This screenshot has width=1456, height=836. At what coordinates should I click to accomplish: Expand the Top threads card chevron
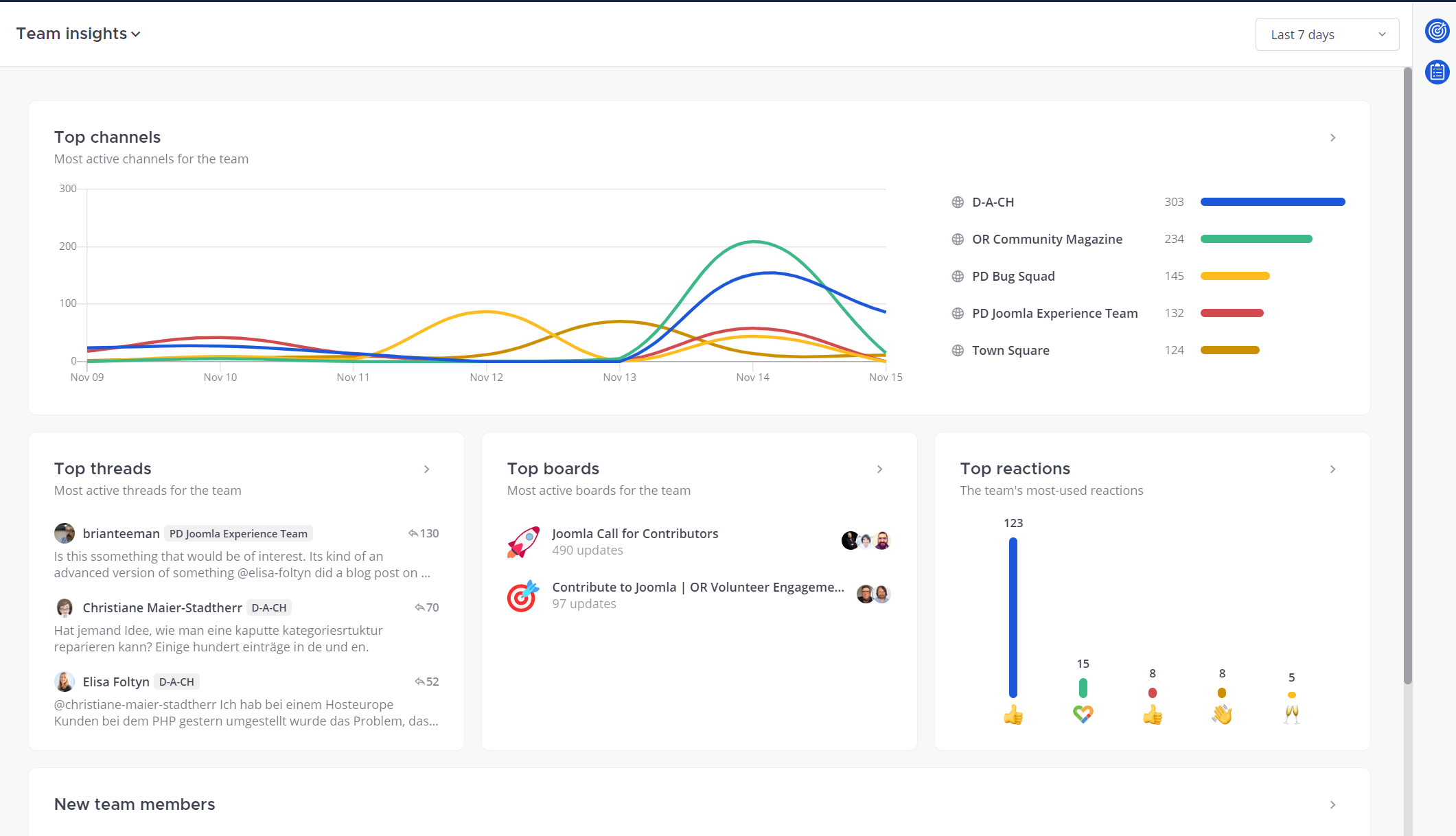[426, 469]
